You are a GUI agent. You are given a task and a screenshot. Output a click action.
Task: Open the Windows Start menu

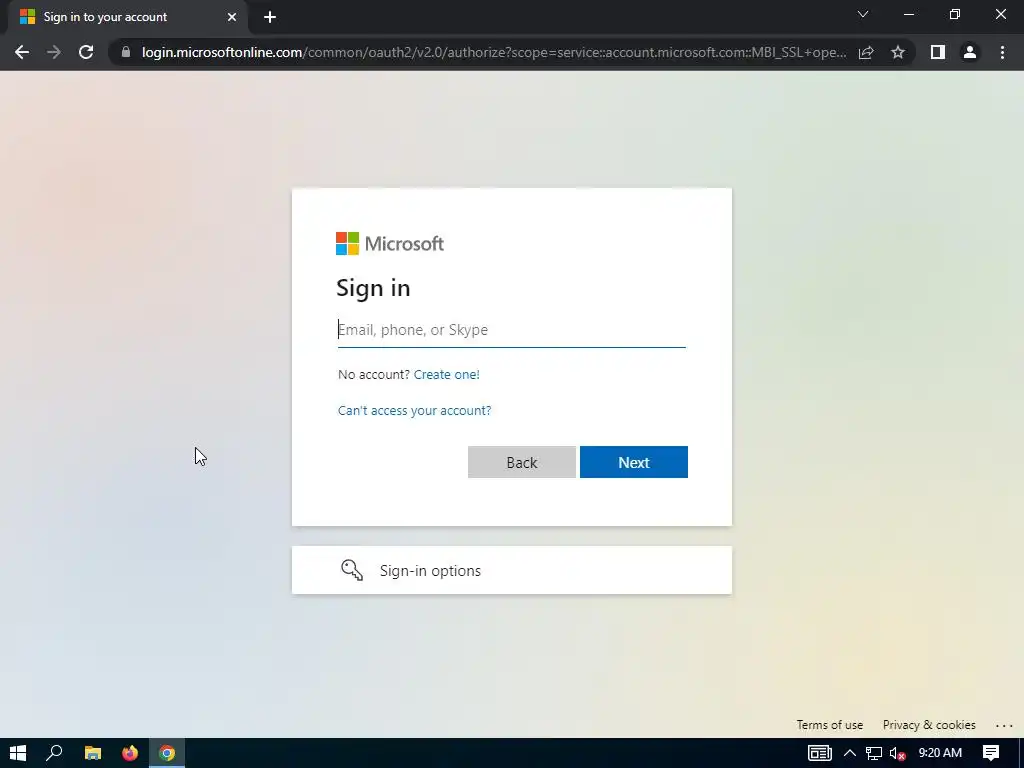(18, 753)
